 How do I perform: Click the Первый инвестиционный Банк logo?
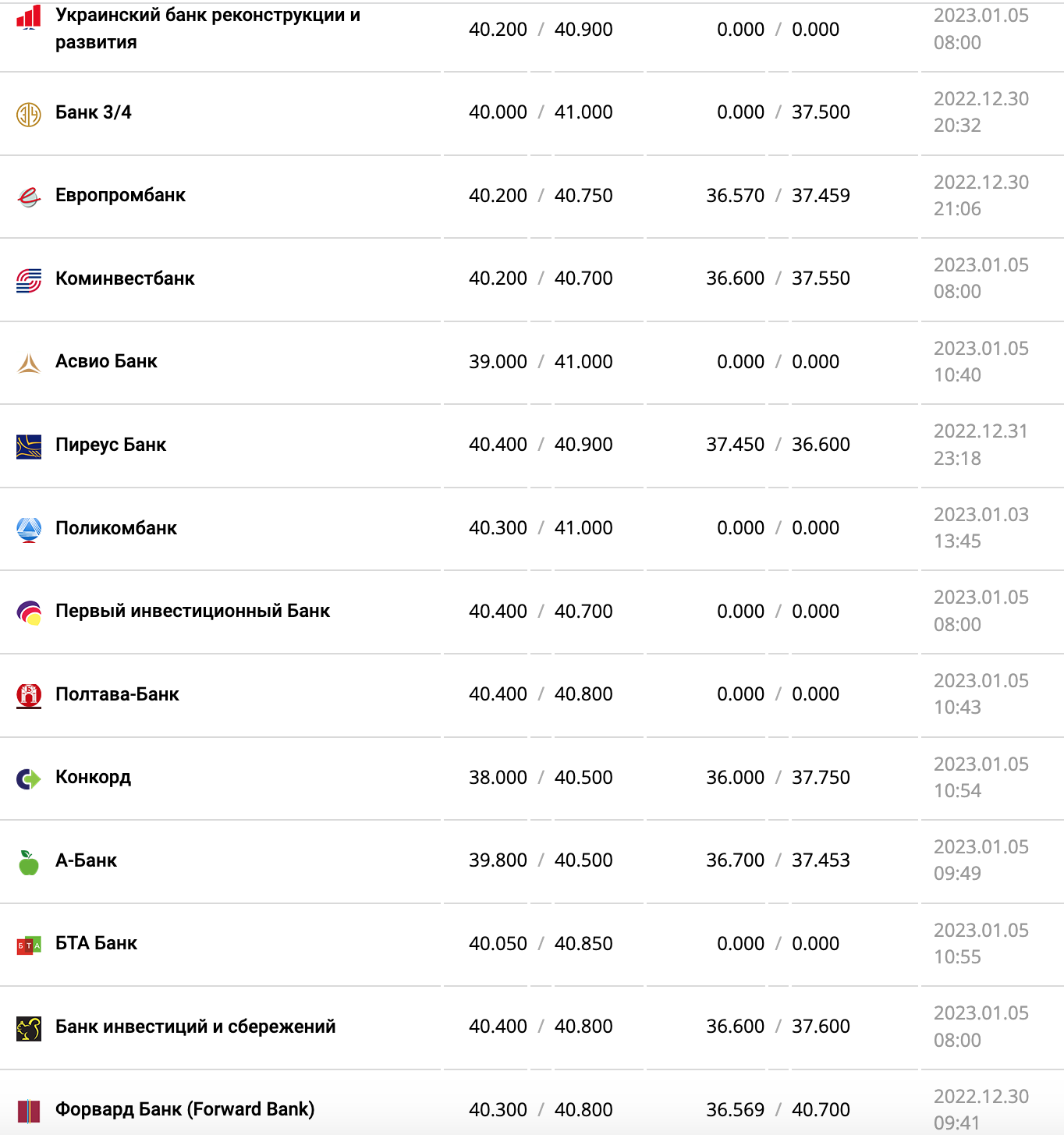tap(29, 612)
